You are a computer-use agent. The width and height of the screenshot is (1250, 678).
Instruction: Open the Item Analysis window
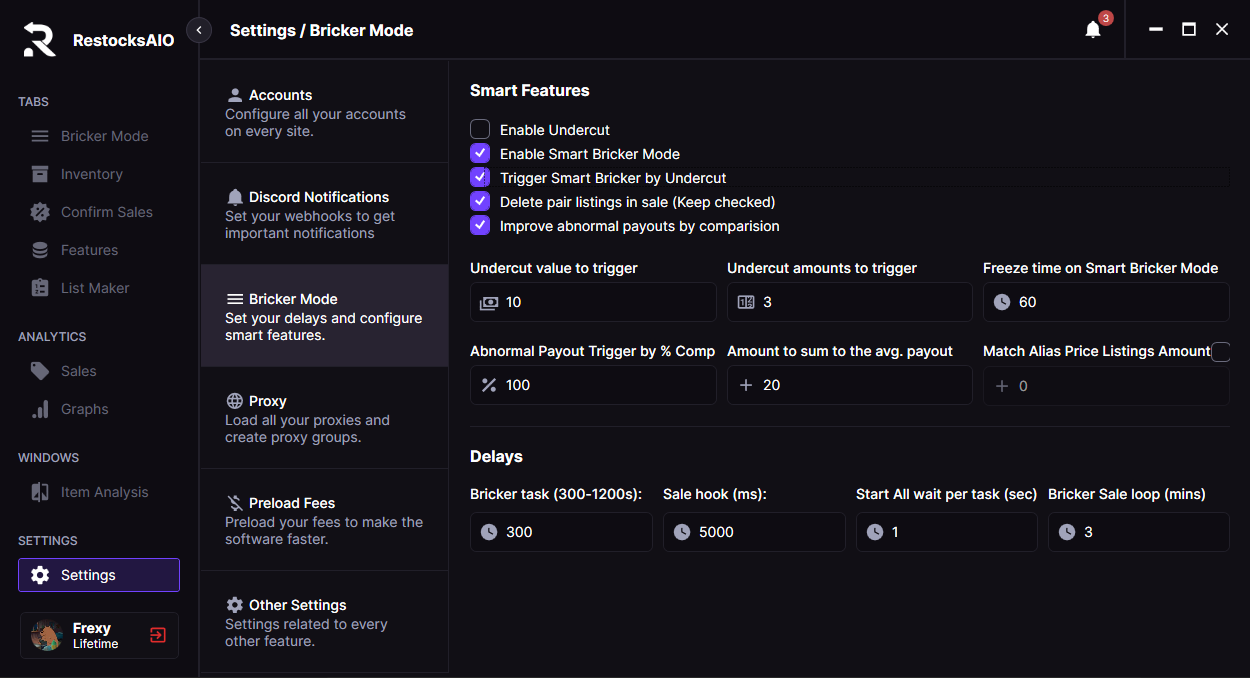(104, 492)
